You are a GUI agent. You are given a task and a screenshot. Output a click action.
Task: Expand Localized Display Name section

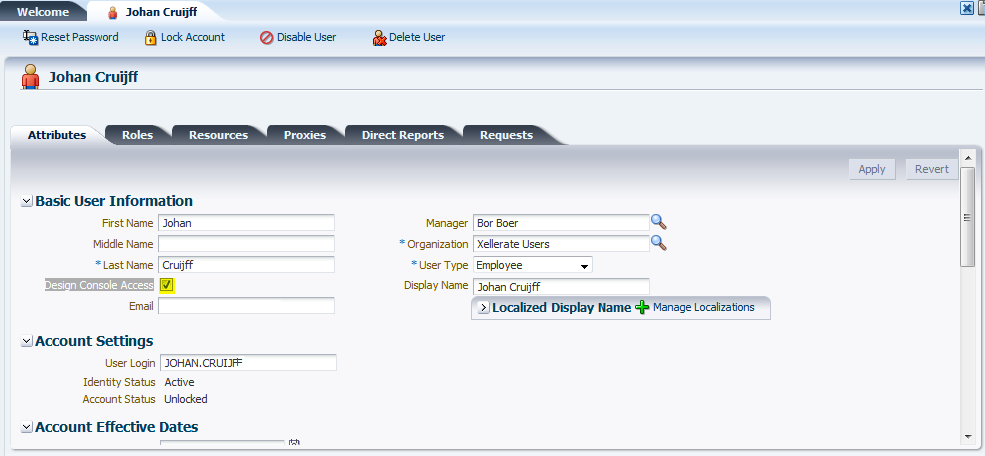tap(484, 308)
